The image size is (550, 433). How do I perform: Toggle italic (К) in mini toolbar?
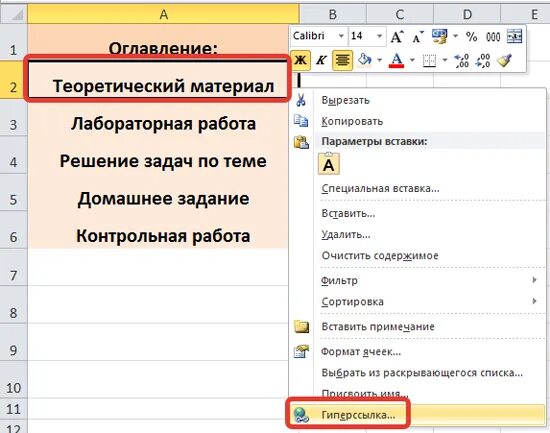coord(321,60)
